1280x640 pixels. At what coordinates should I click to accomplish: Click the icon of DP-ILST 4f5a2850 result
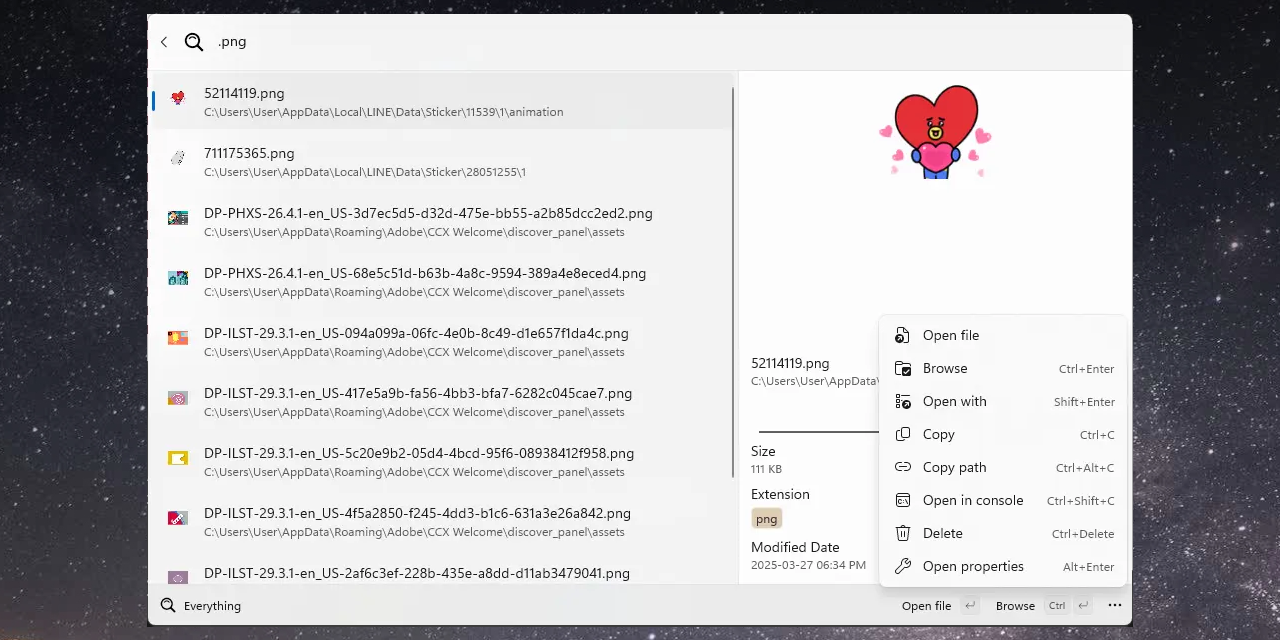178,518
